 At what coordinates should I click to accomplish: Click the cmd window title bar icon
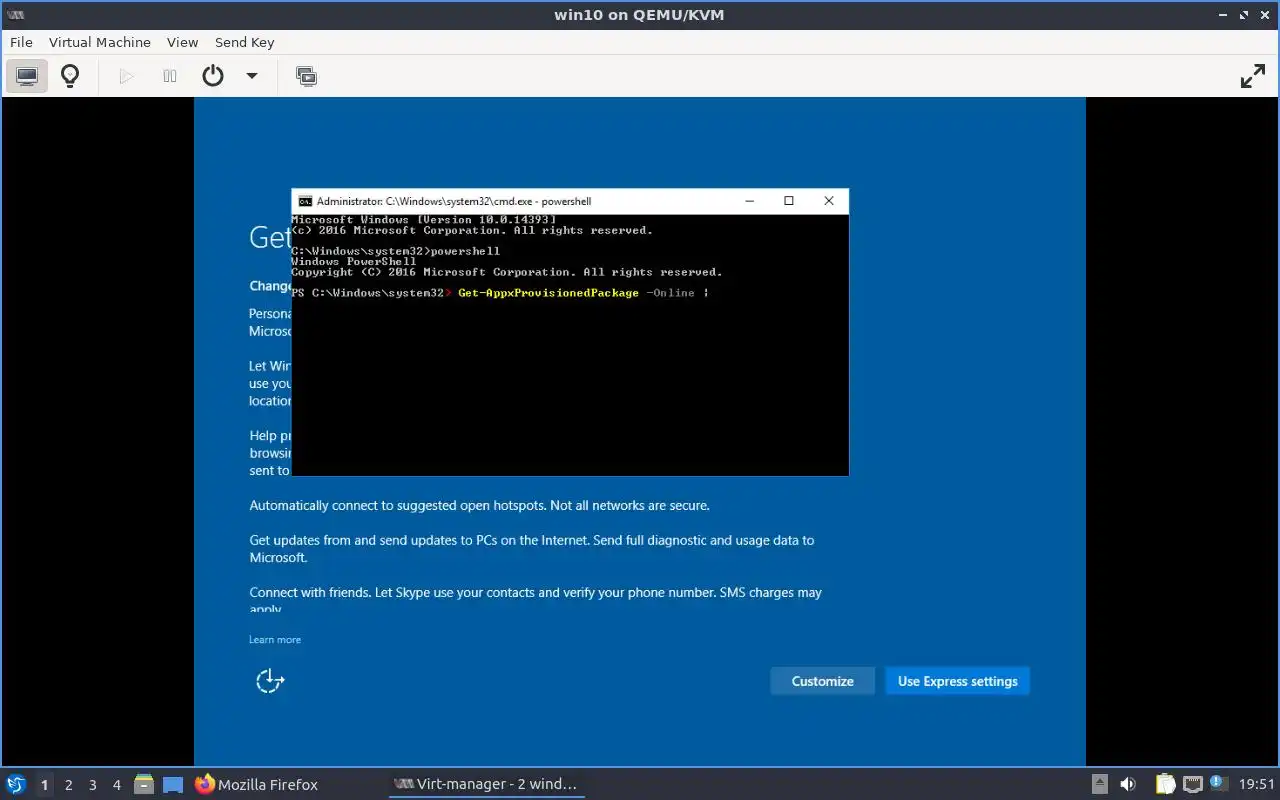(305, 201)
